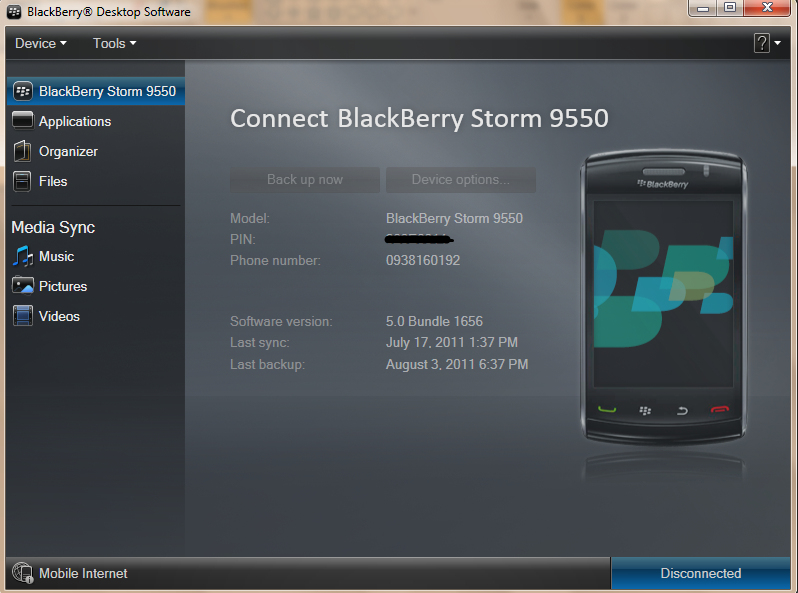The width and height of the screenshot is (798, 593).
Task: Close the BlackBerry Desktop Software window
Action: [x=767, y=8]
